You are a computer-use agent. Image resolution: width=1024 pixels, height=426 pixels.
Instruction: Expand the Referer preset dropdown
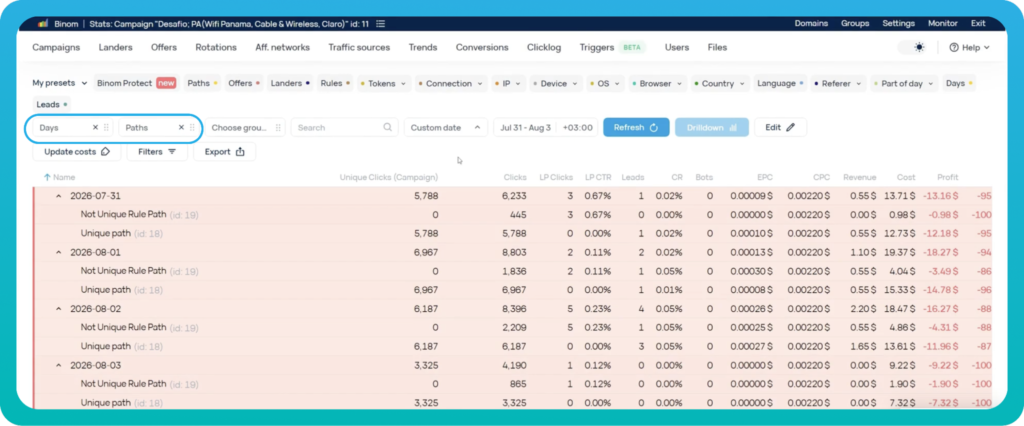839,83
